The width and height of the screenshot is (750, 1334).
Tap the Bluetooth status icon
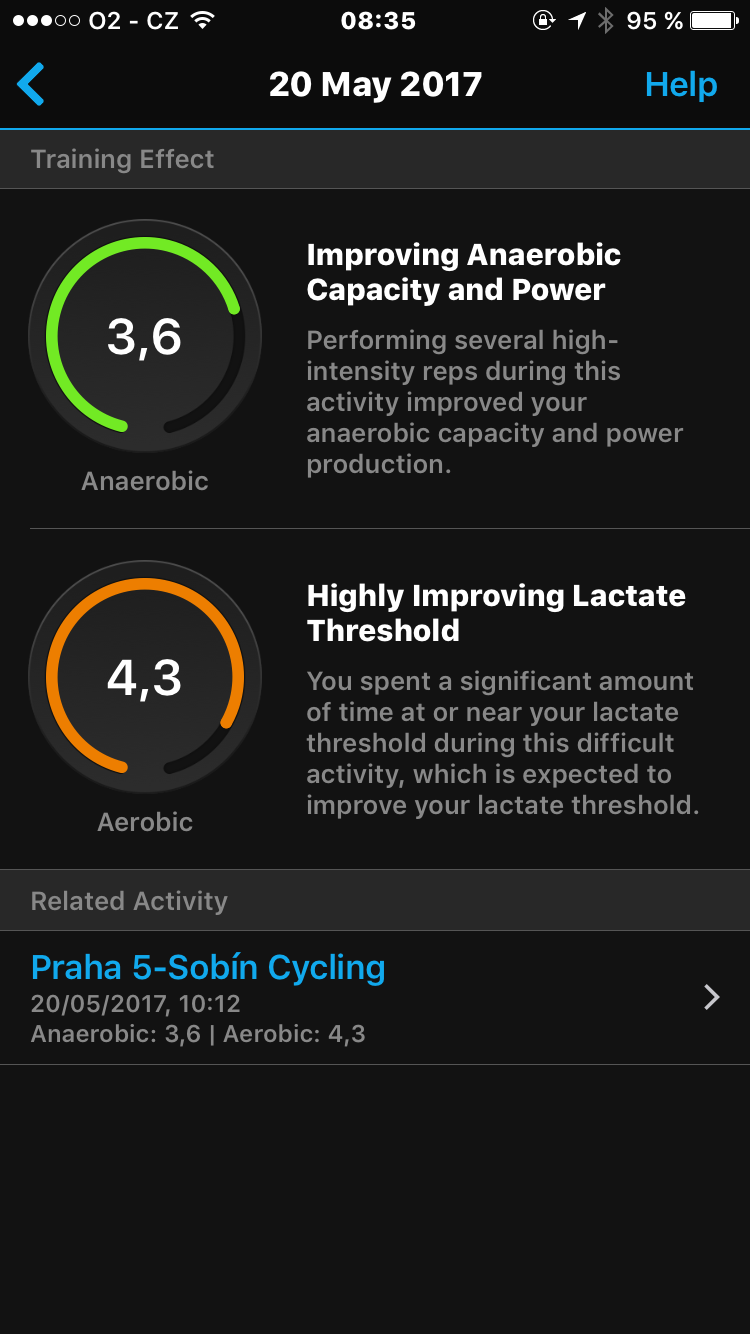tap(605, 21)
